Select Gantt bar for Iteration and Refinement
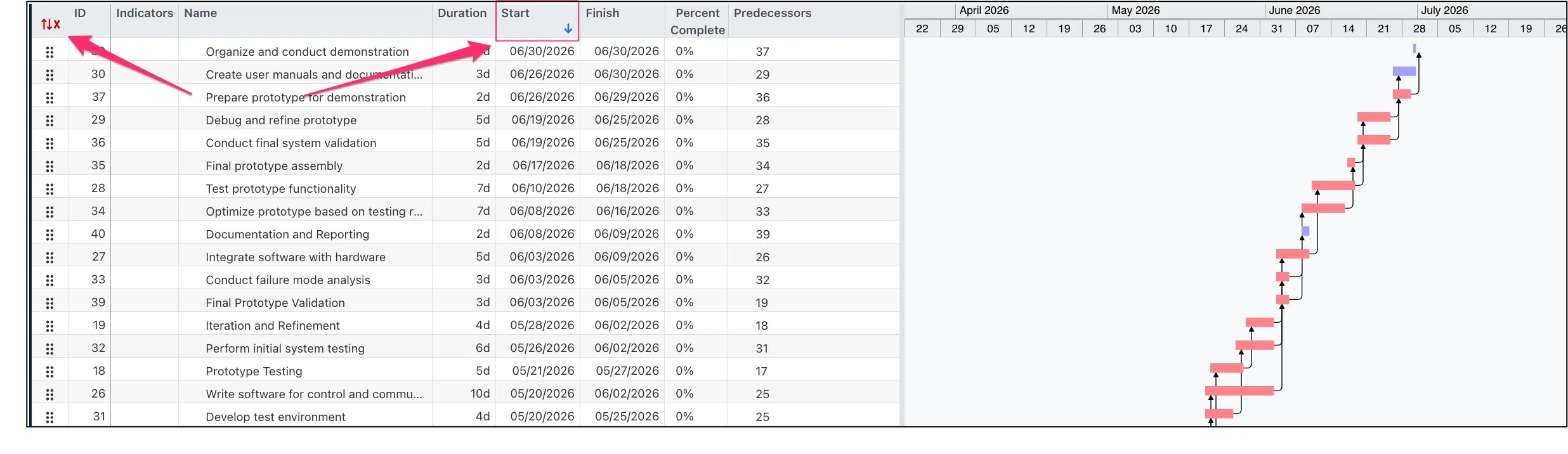This screenshot has height=454, width=1568. 1260,323
